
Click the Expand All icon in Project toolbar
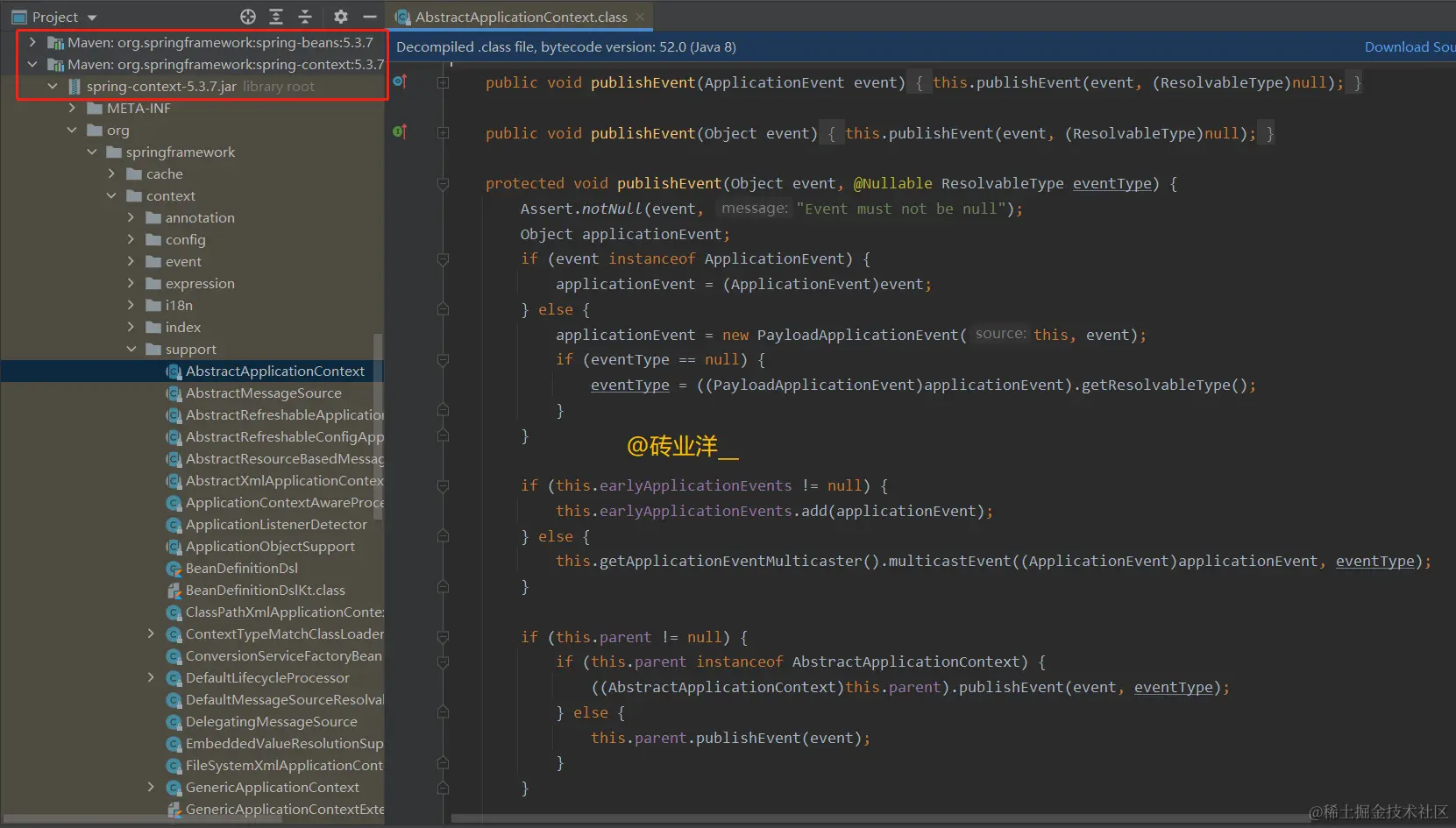coord(276,17)
